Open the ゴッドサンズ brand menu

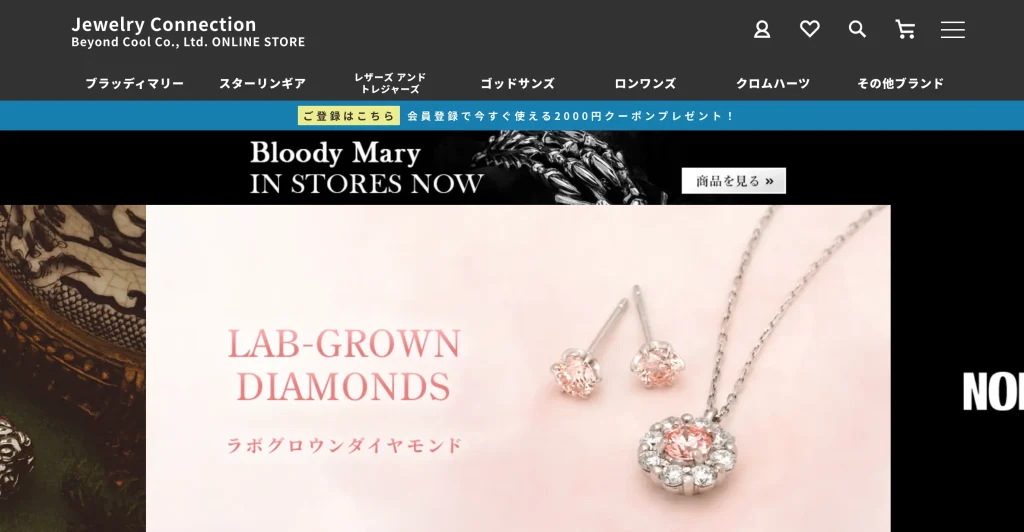tap(517, 84)
